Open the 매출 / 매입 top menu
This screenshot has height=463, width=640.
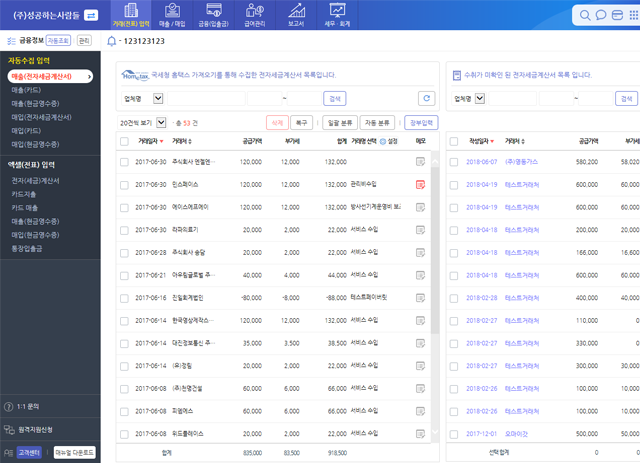click(172, 15)
